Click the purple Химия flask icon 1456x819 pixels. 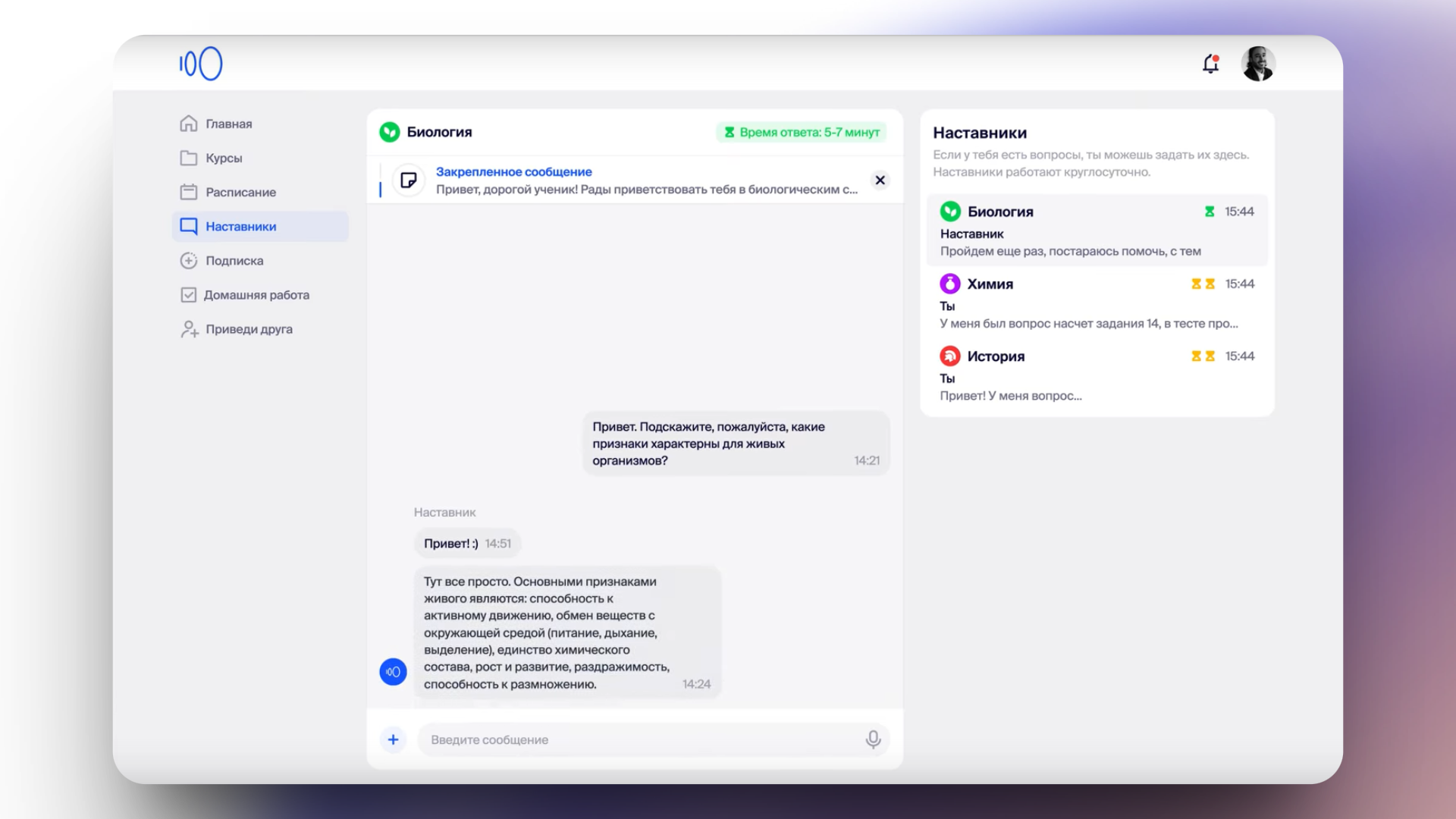point(950,284)
